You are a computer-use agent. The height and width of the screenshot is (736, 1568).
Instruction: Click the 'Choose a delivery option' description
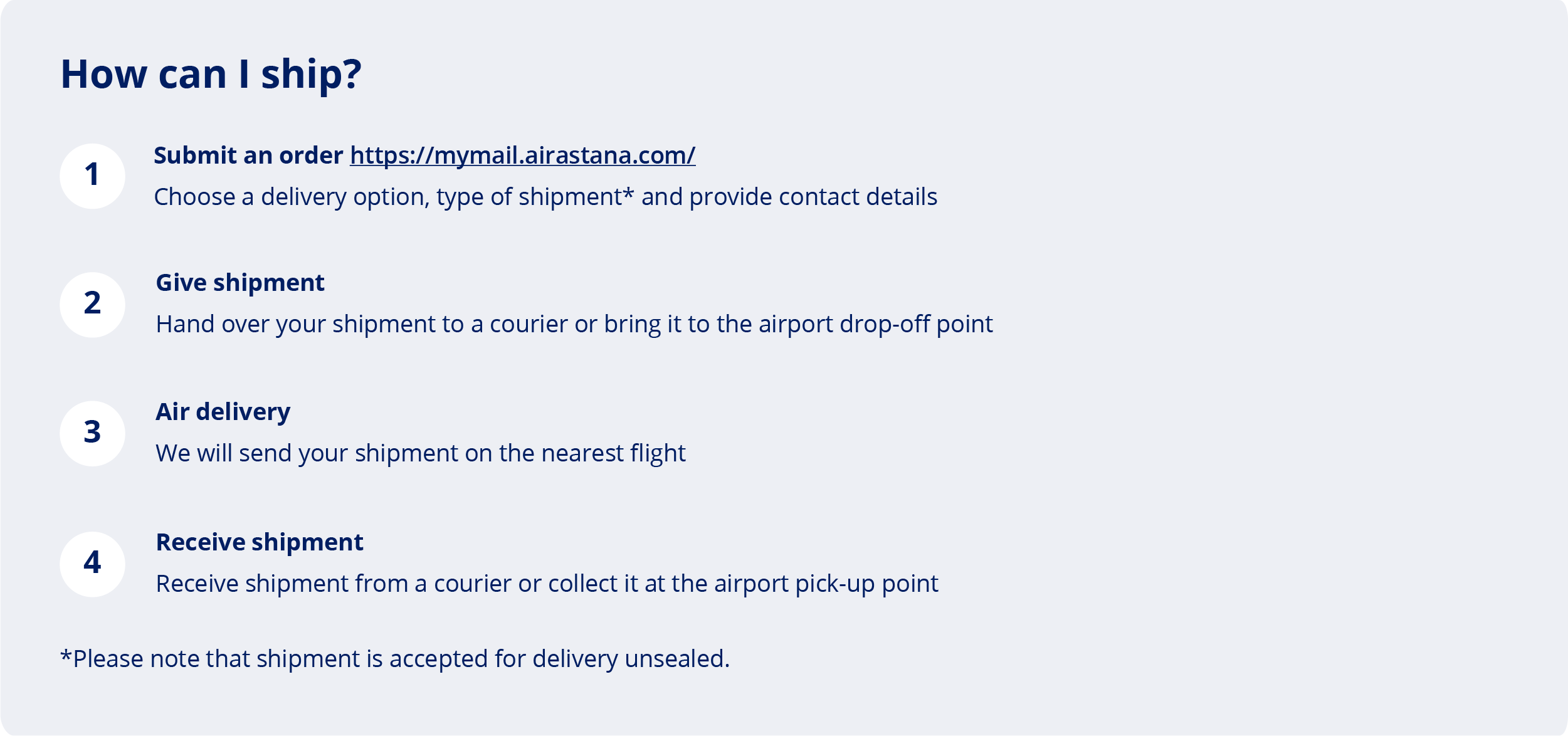pos(545,197)
